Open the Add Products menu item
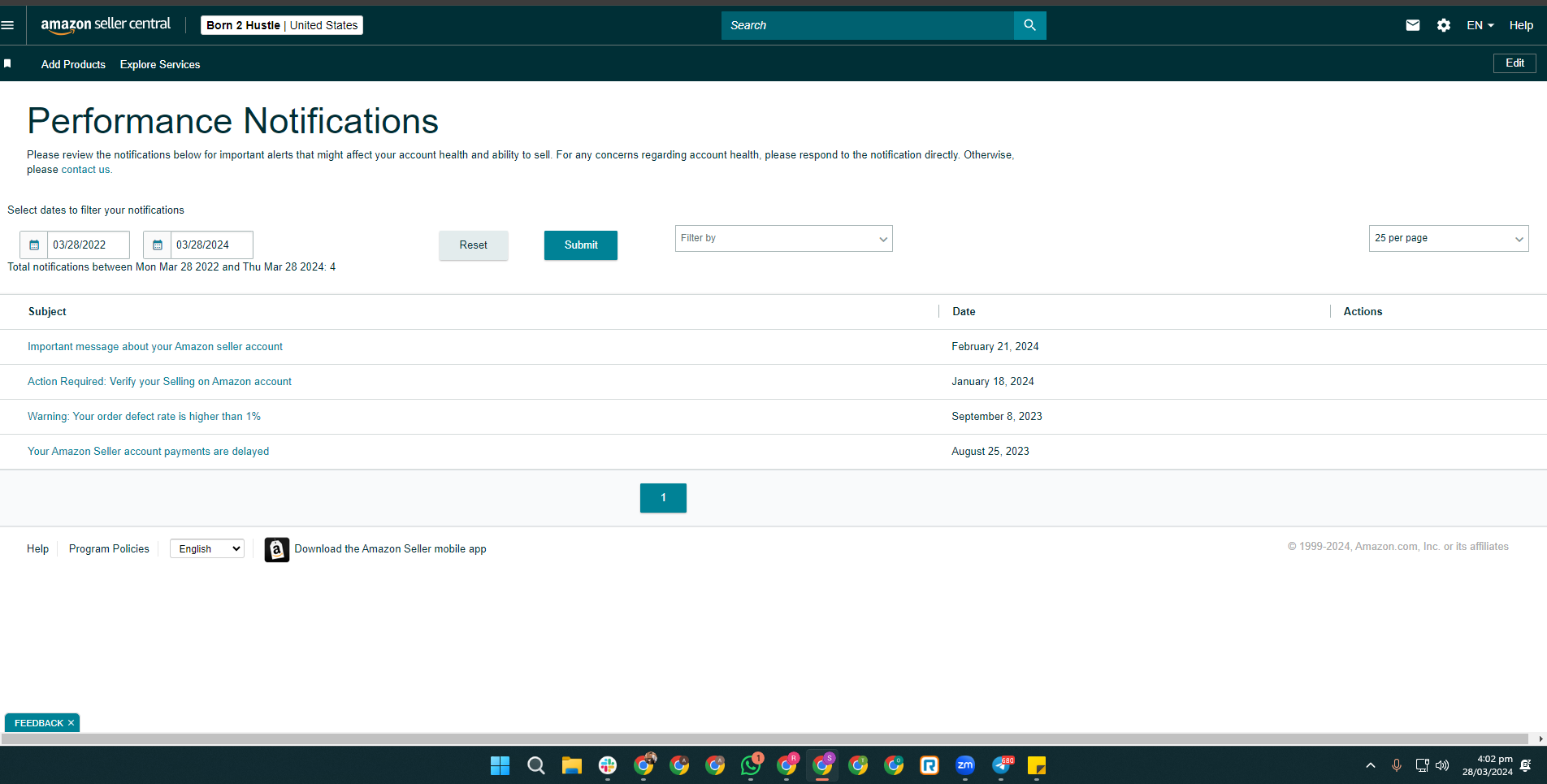 pos(73,64)
